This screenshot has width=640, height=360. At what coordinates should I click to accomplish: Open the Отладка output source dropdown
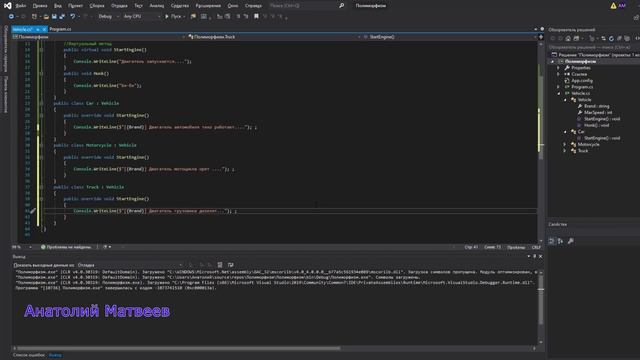pos(129,265)
